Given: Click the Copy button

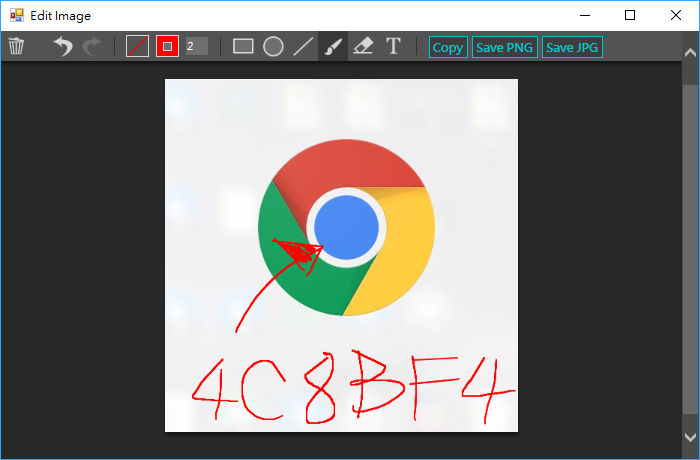Looking at the screenshot, I should tap(448, 47).
